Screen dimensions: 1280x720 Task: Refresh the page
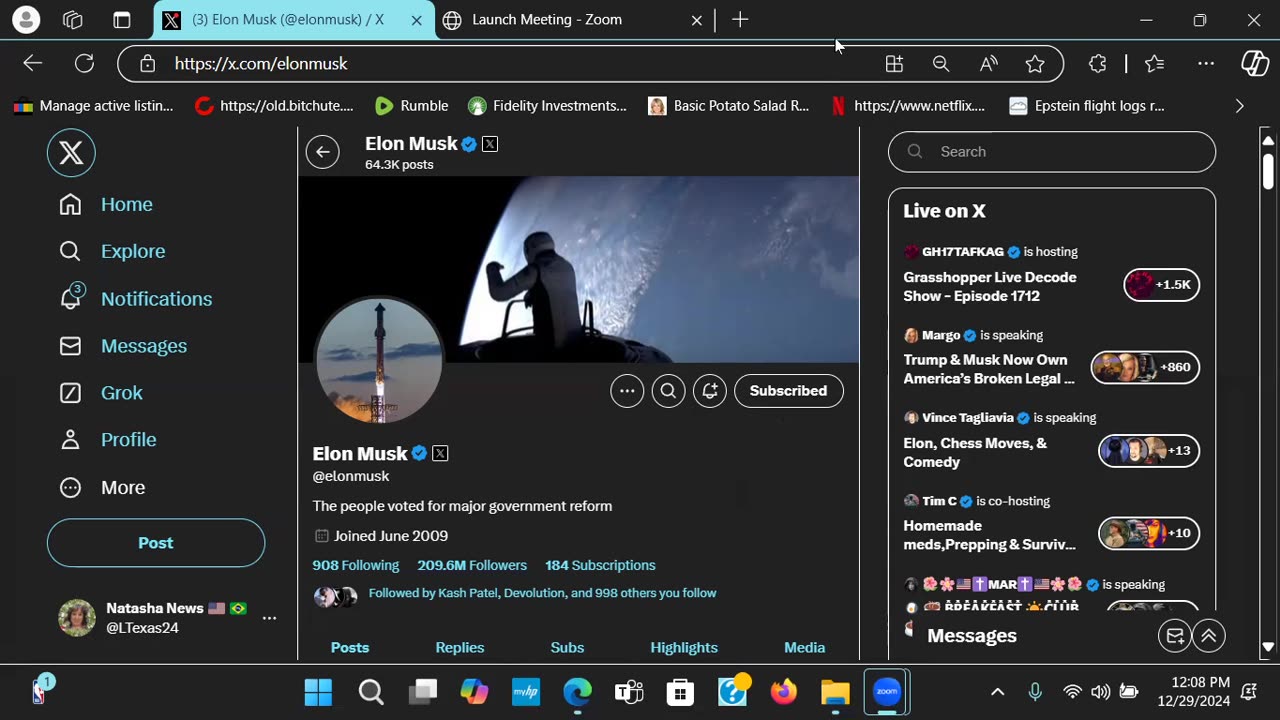pyautogui.click(x=84, y=64)
